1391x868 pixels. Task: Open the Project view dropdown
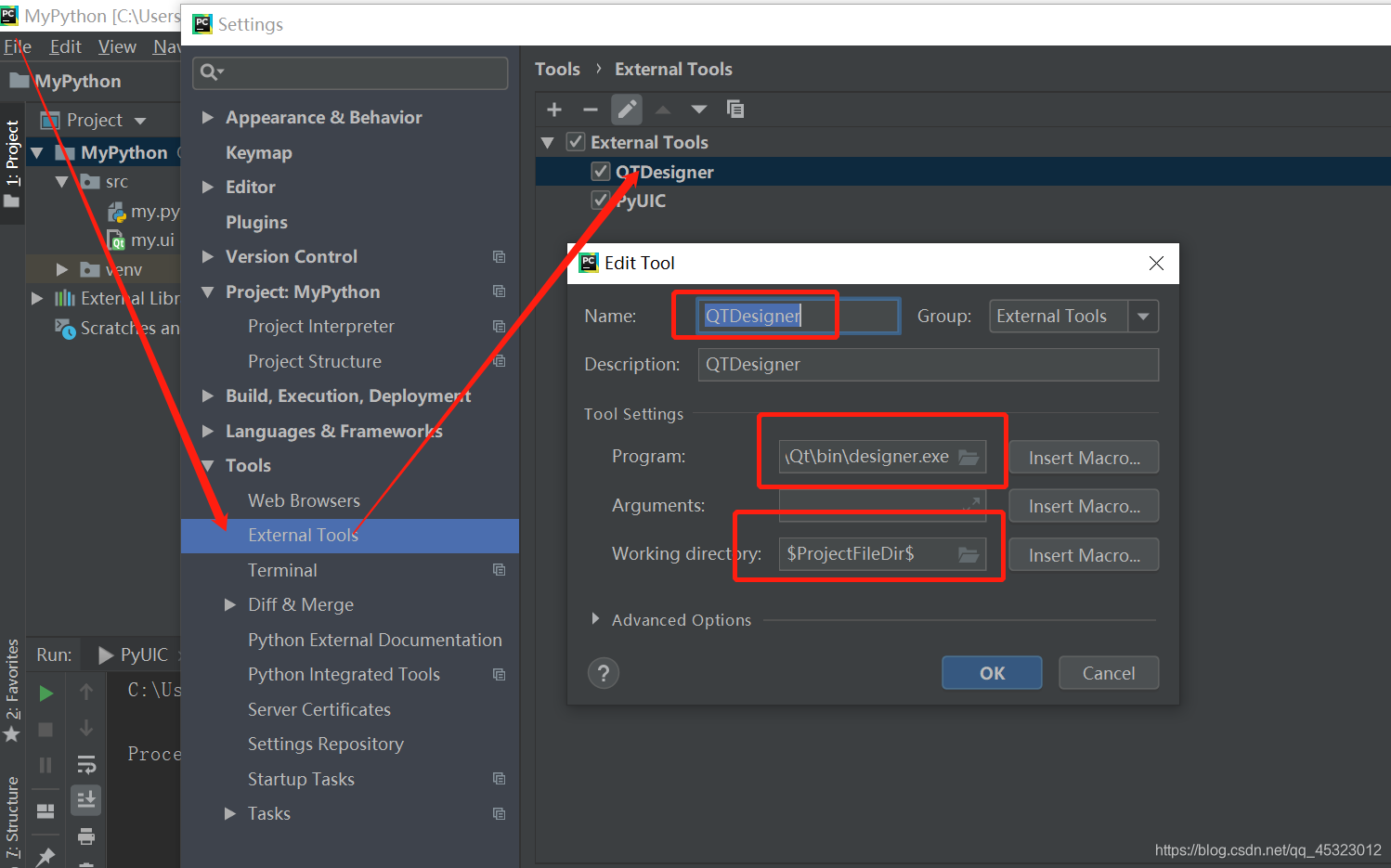tap(140, 121)
